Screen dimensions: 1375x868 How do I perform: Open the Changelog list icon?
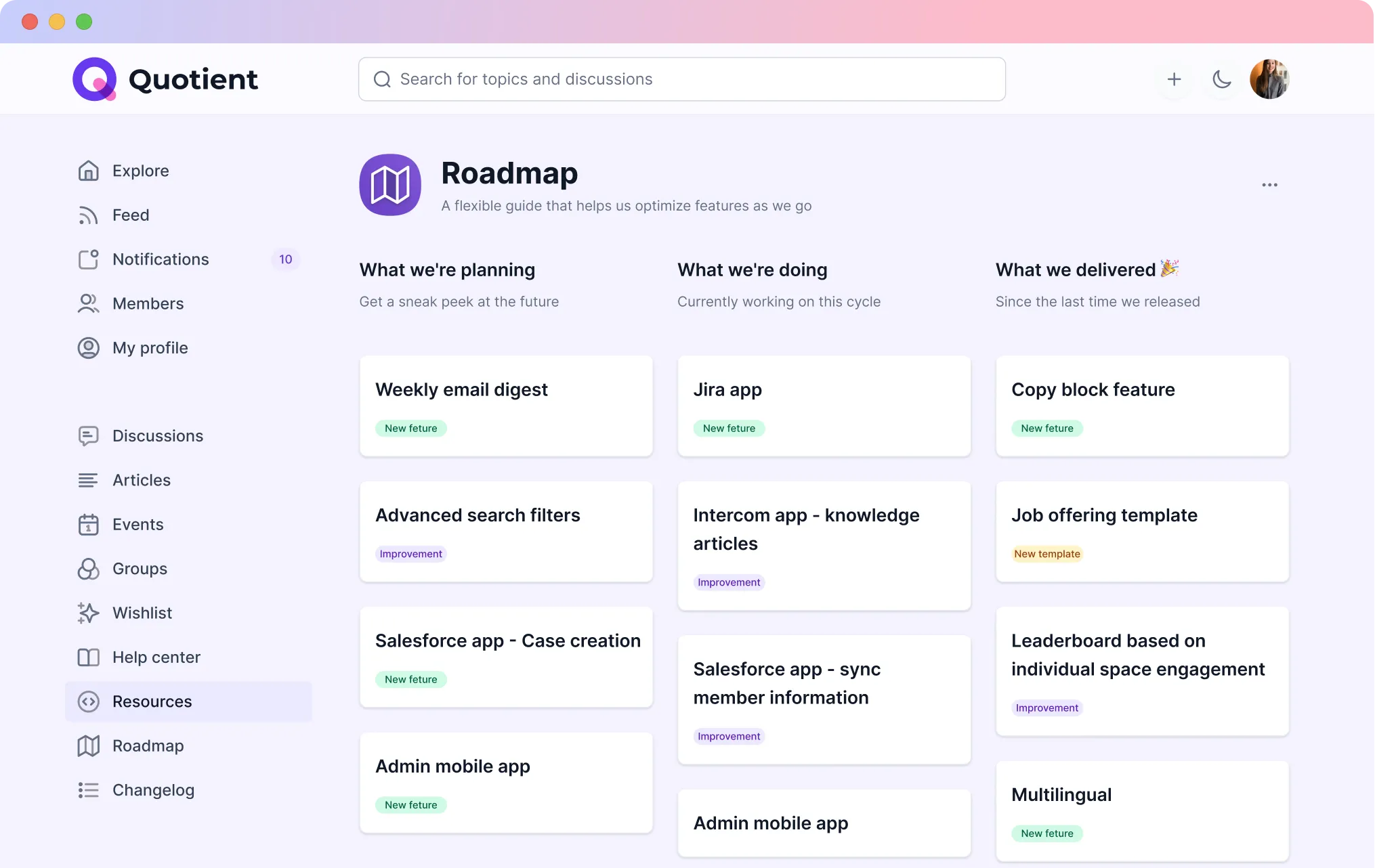coord(89,789)
